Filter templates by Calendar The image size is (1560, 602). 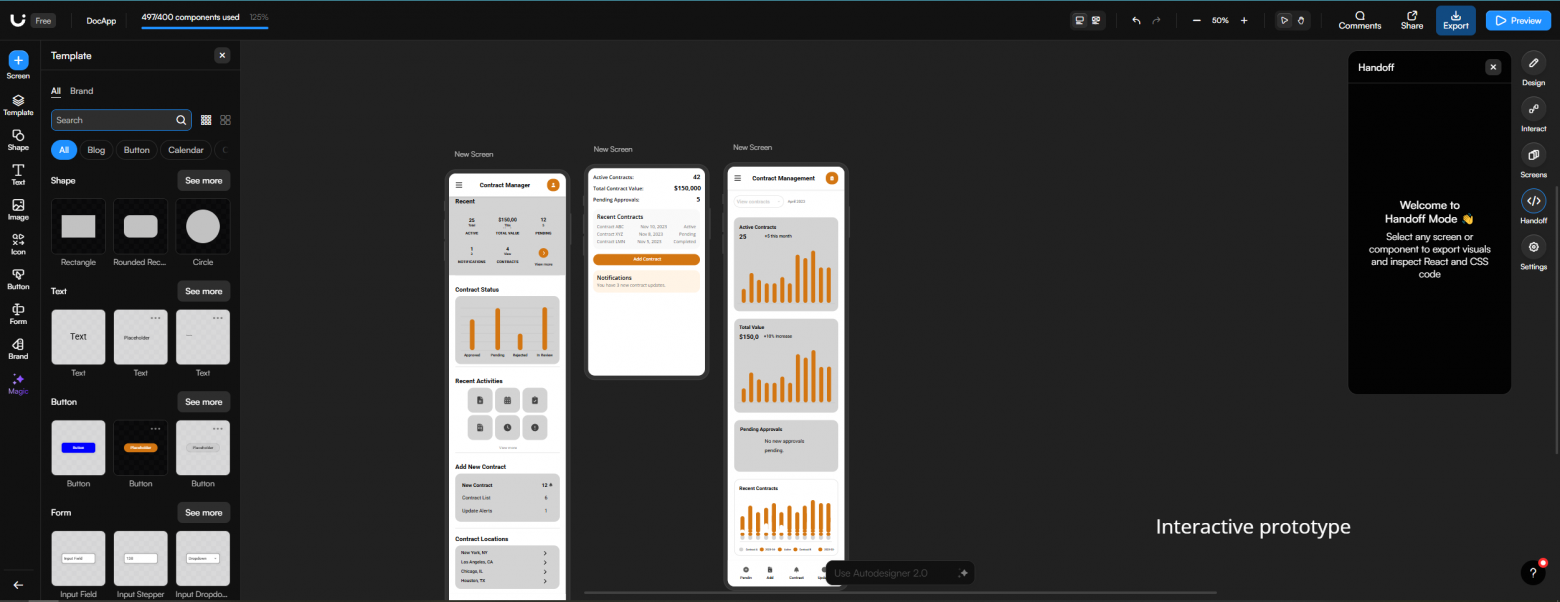pos(186,150)
